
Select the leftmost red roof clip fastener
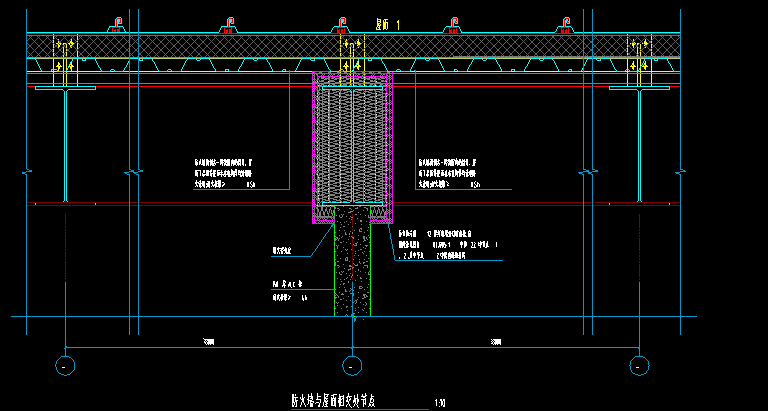pos(118,24)
